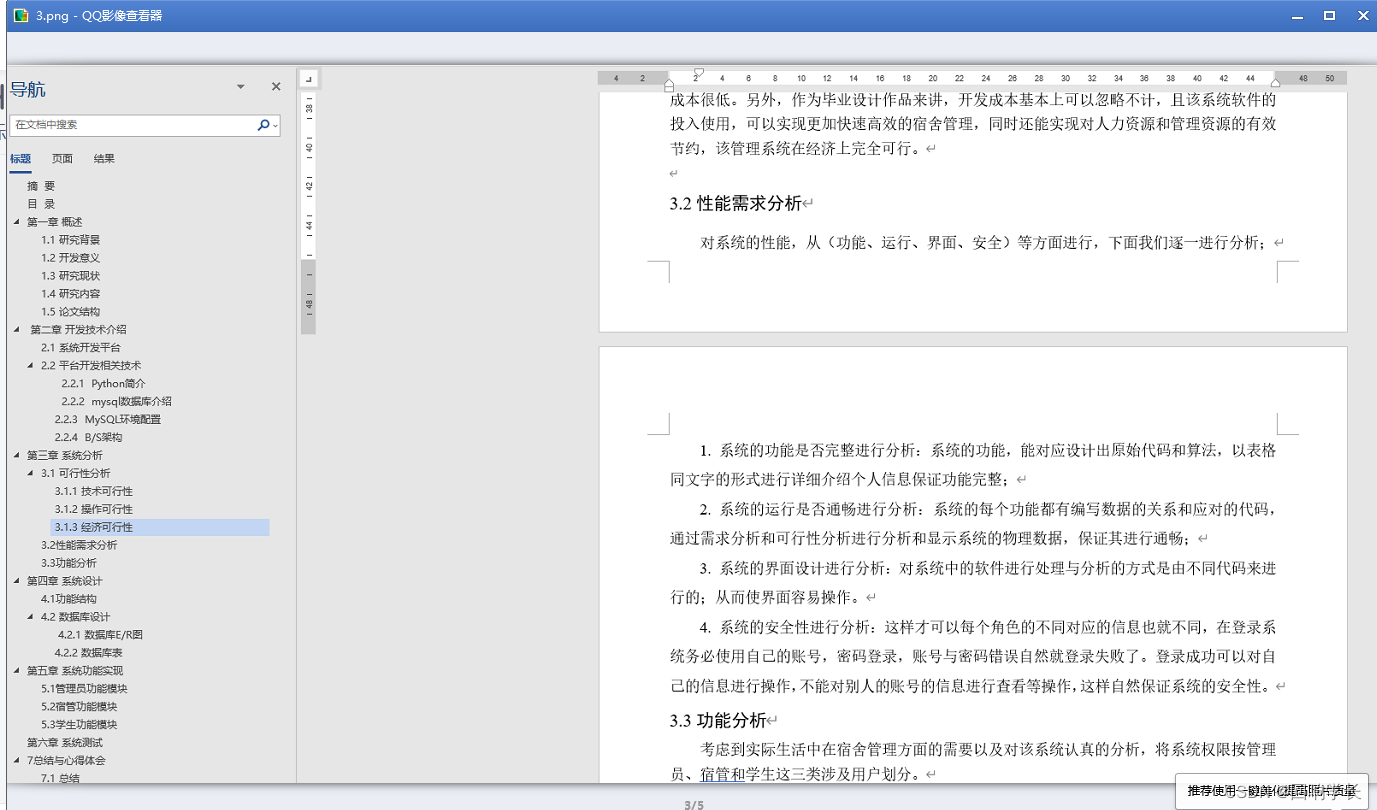Go to 第六章 系统测试 heading

[65, 743]
